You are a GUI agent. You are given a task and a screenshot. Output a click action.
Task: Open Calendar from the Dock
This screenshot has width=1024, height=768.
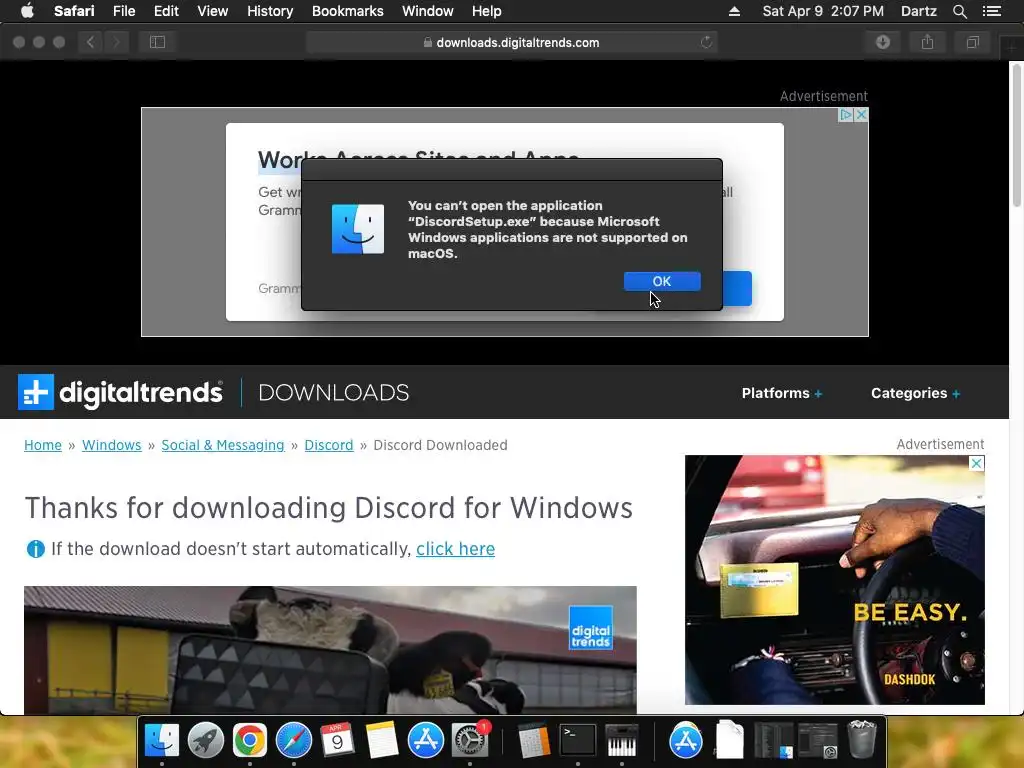pyautogui.click(x=338, y=740)
